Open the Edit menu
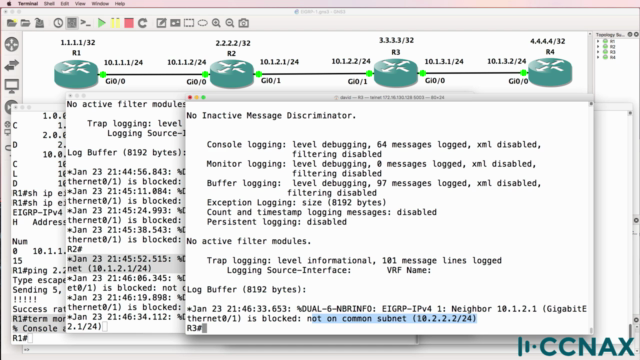This screenshot has width=640, height=360. 64,4
